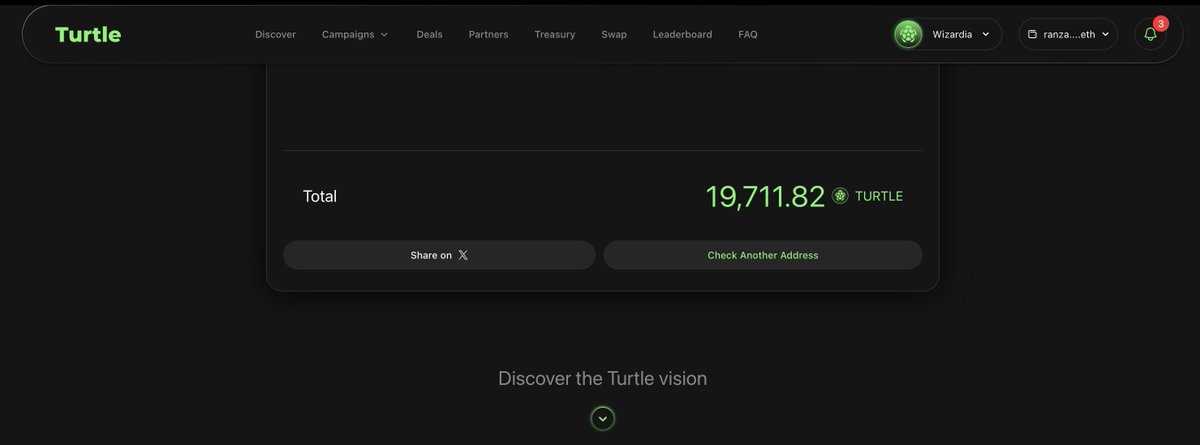This screenshot has height=445, width=1200.
Task: Go to the Deals page
Action: [x=429, y=34]
